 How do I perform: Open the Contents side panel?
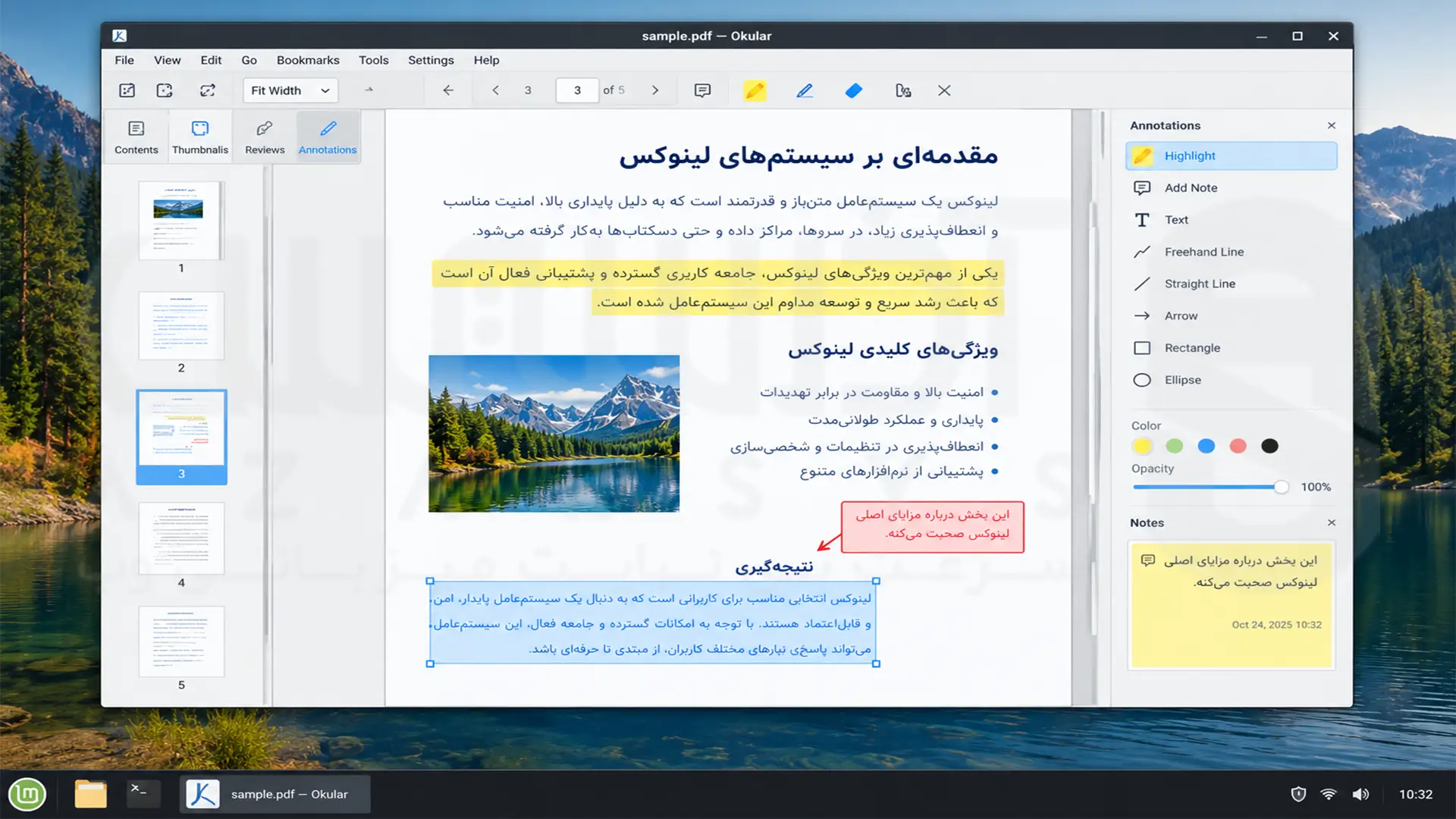tap(136, 137)
